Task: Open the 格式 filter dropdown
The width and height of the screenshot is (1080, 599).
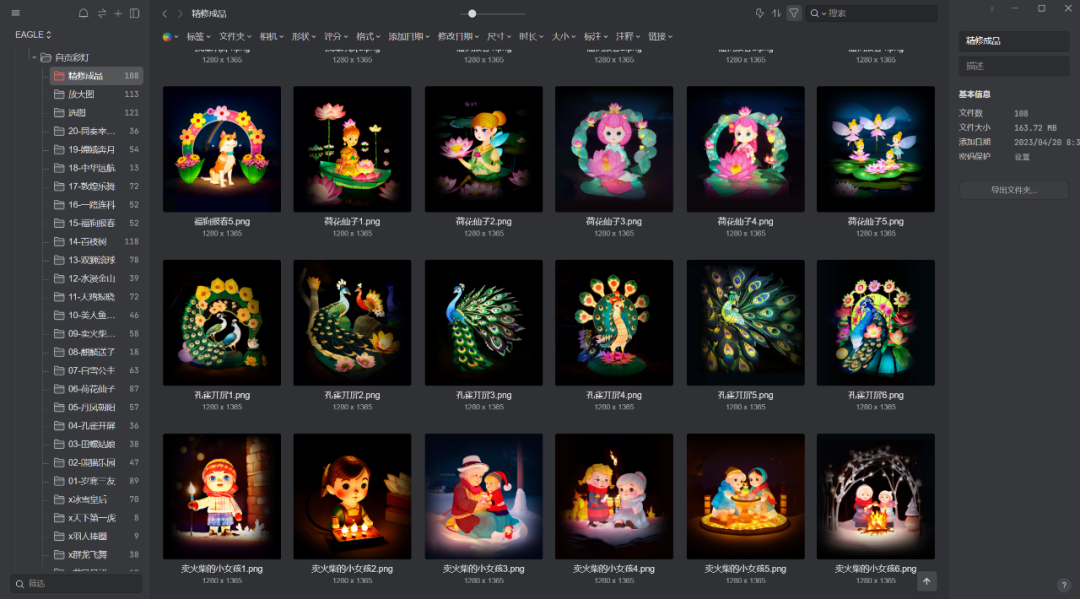Action: pyautogui.click(x=368, y=36)
